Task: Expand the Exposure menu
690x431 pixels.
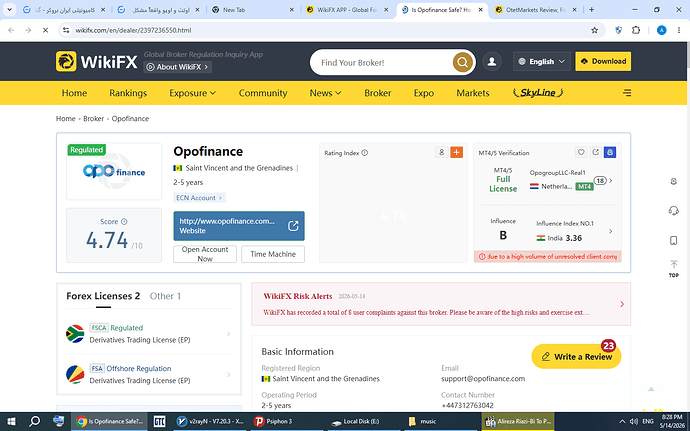Action: tap(192, 93)
